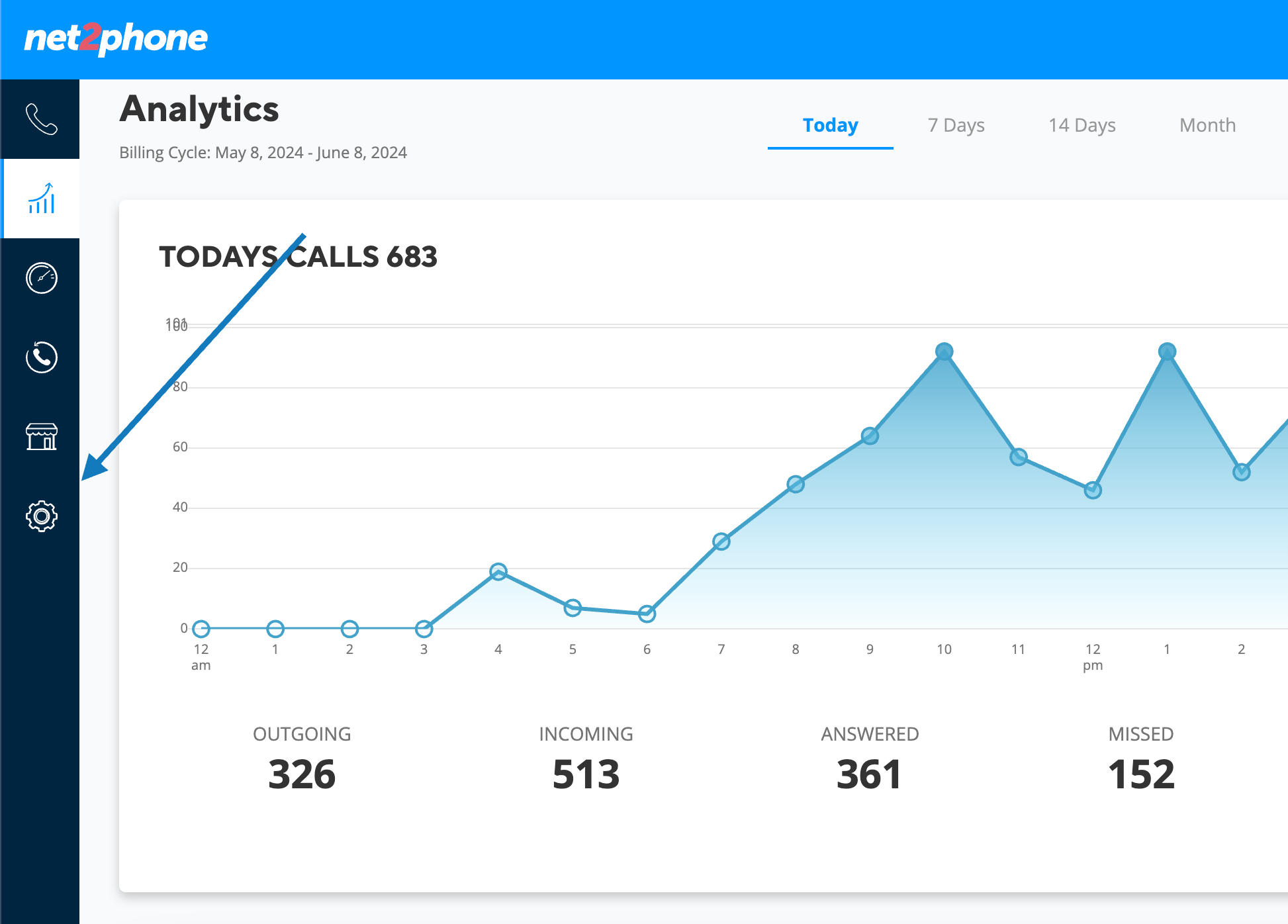Click the 7 am chart data point
The width and height of the screenshot is (1288, 924).
[x=721, y=541]
